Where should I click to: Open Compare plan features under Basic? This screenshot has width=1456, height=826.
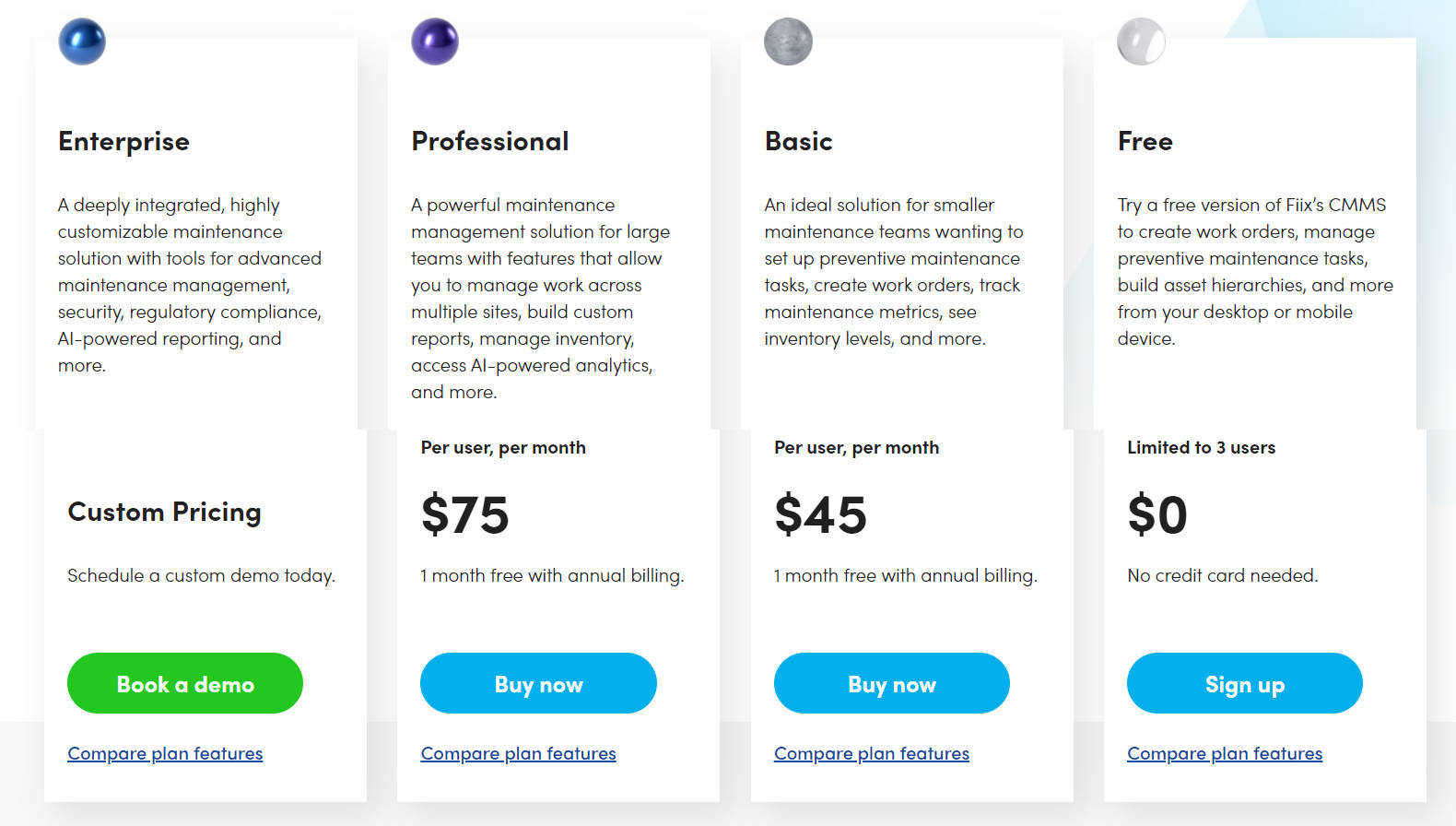pos(871,753)
